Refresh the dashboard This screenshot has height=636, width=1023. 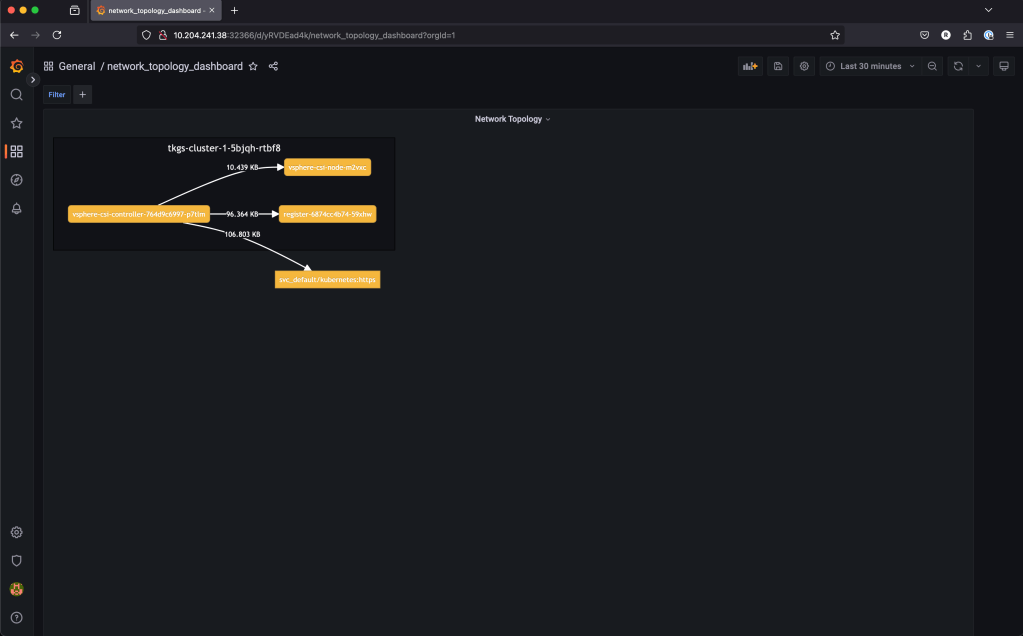(958, 66)
